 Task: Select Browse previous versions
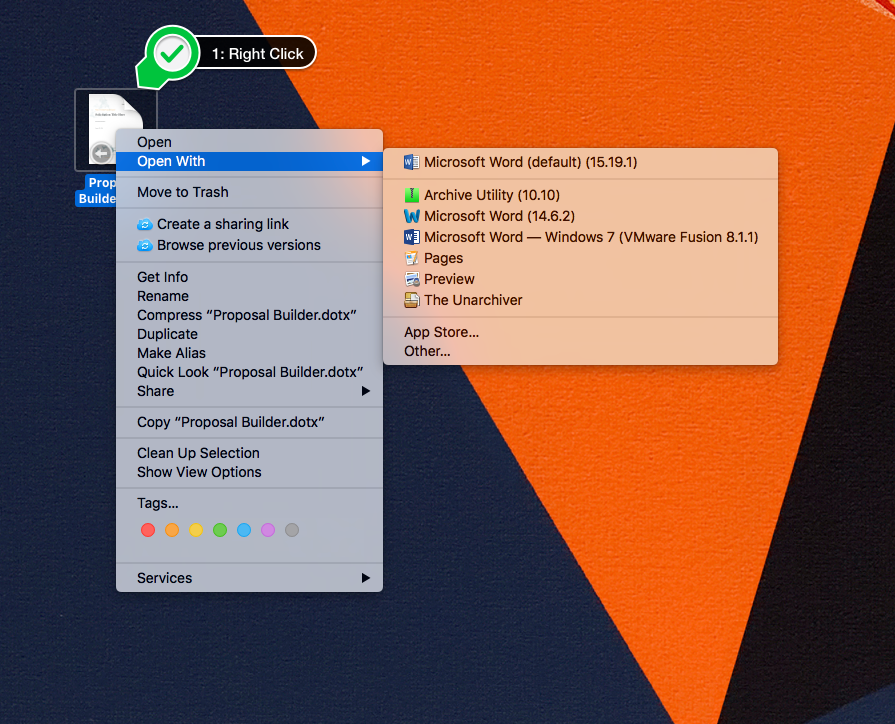(x=249, y=246)
